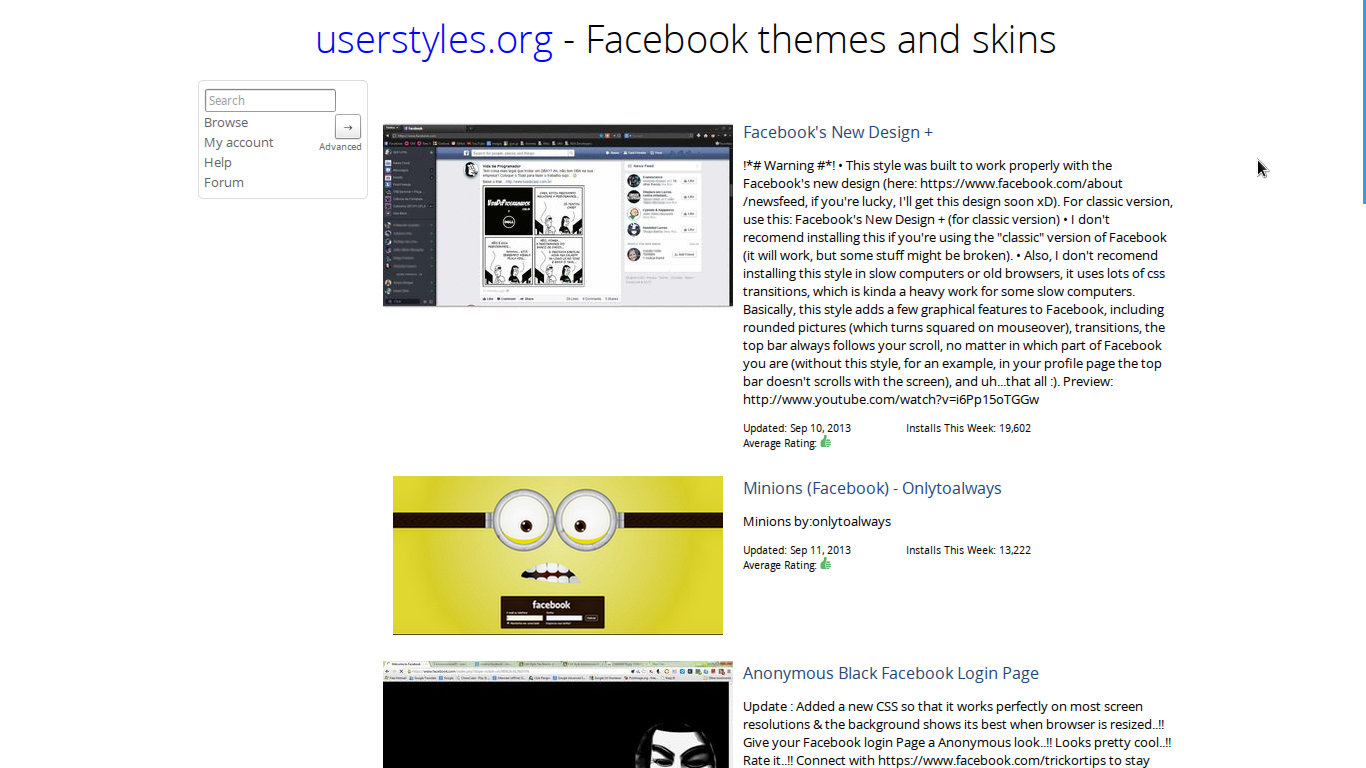The width and height of the screenshot is (1366, 768).
Task: Click the thumbs-up rating icon under Minions style
Action: tap(826, 564)
